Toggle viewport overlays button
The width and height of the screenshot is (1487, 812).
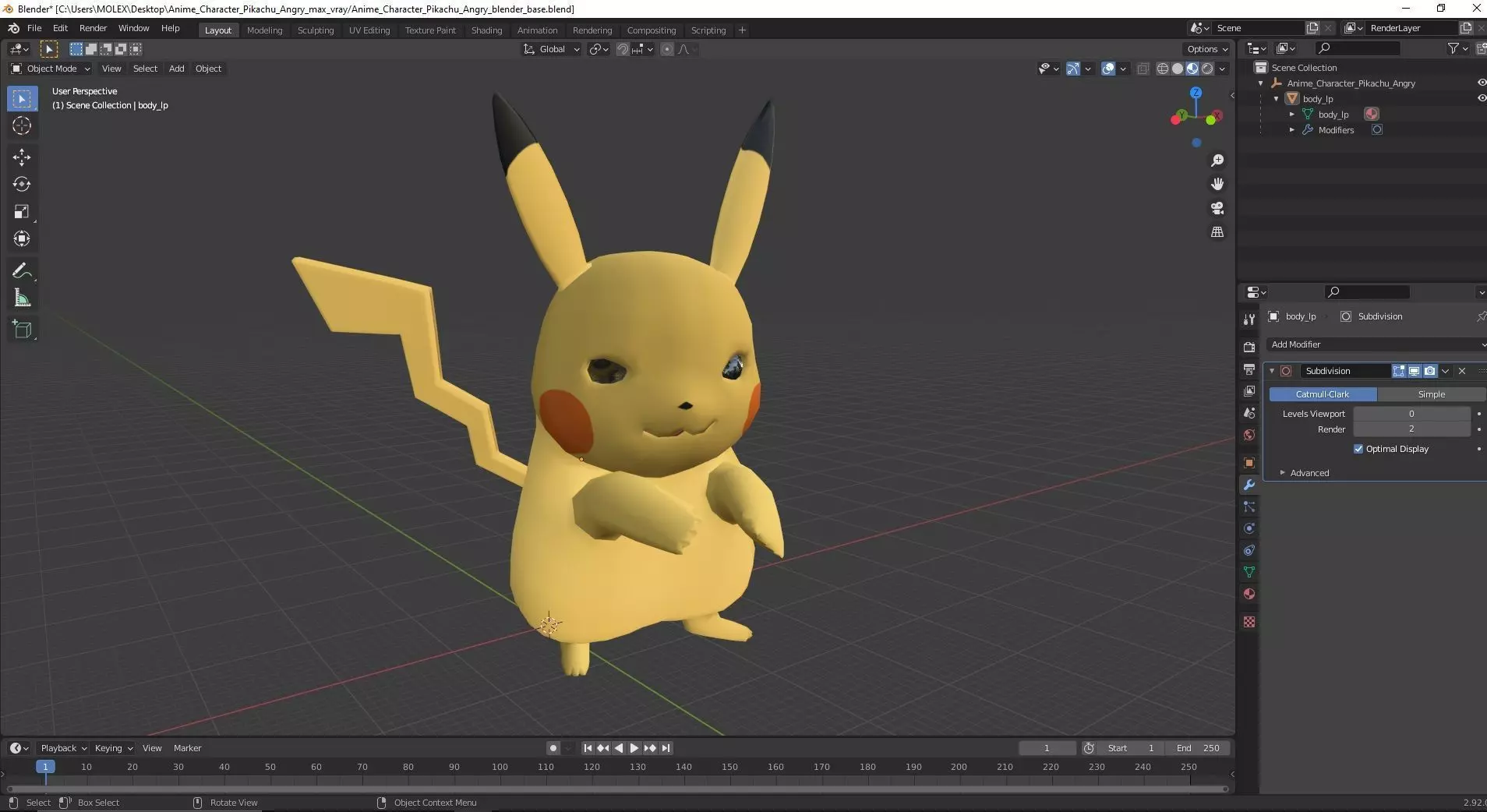point(1108,69)
